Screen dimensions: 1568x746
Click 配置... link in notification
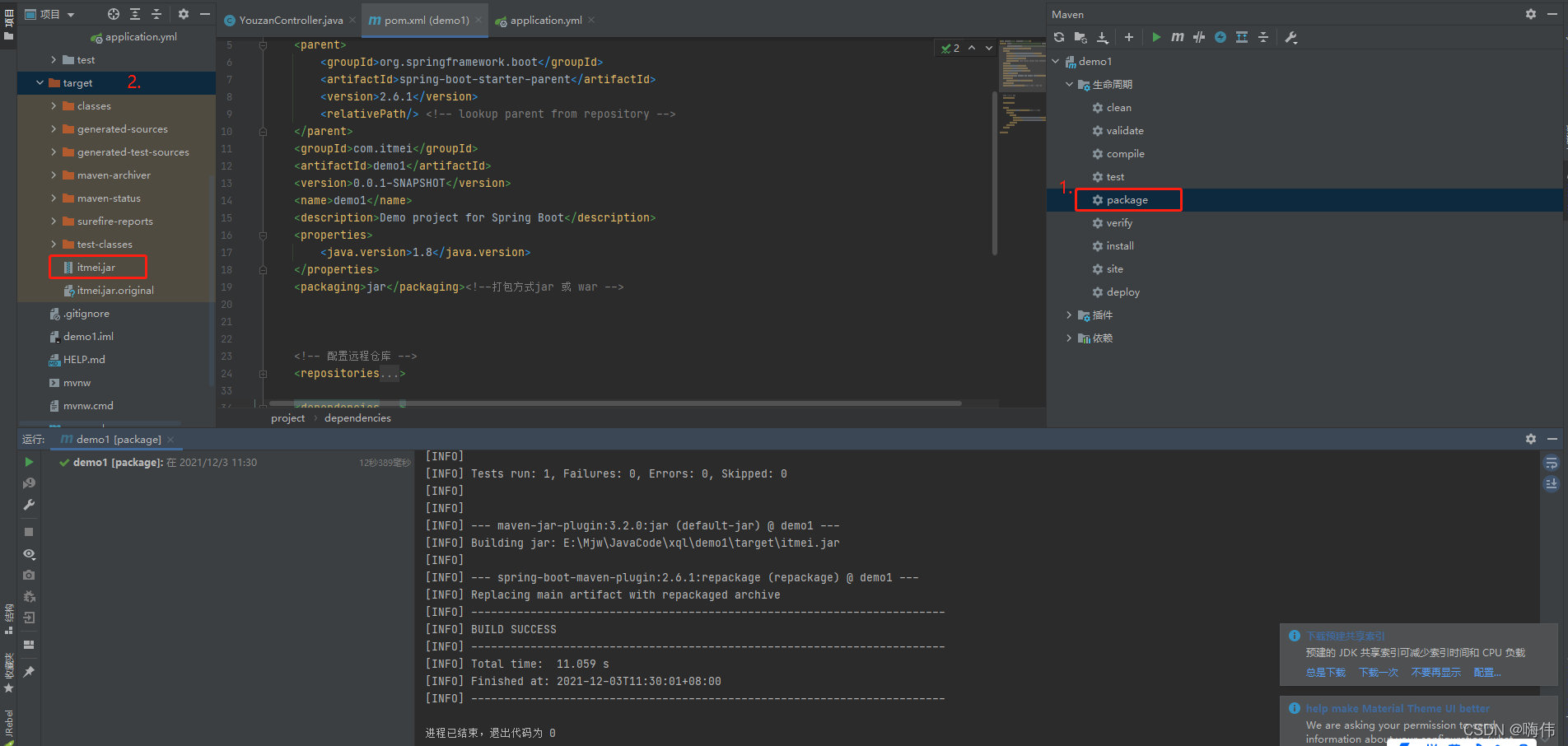click(1487, 672)
